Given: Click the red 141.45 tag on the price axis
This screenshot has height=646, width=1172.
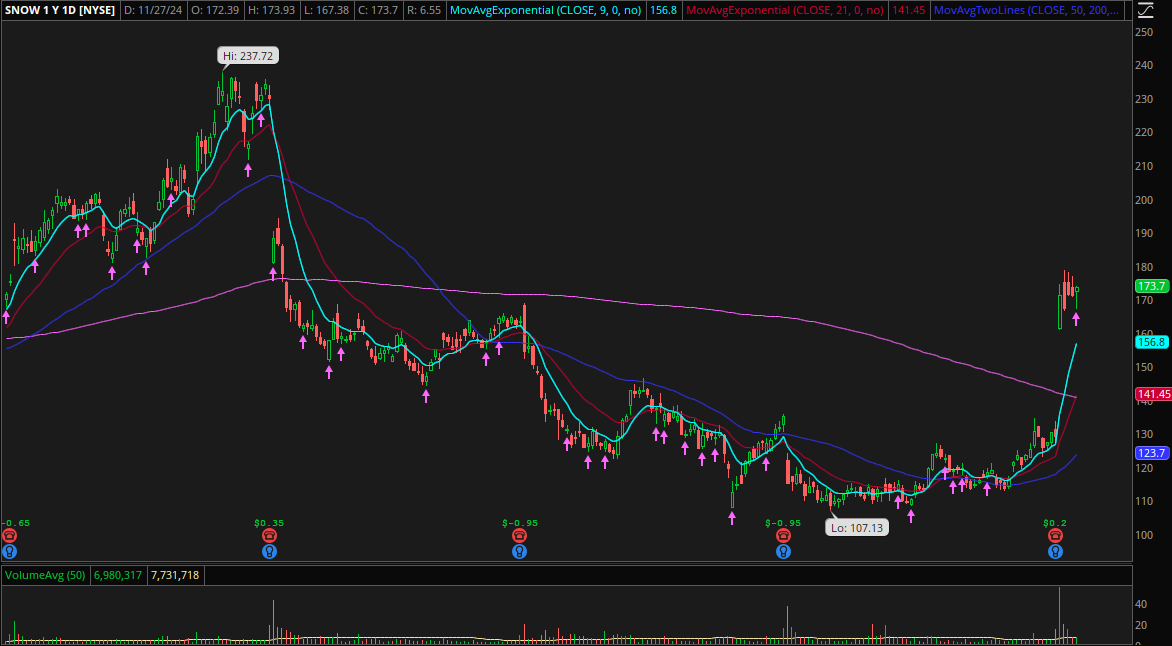Looking at the screenshot, I should (1153, 394).
